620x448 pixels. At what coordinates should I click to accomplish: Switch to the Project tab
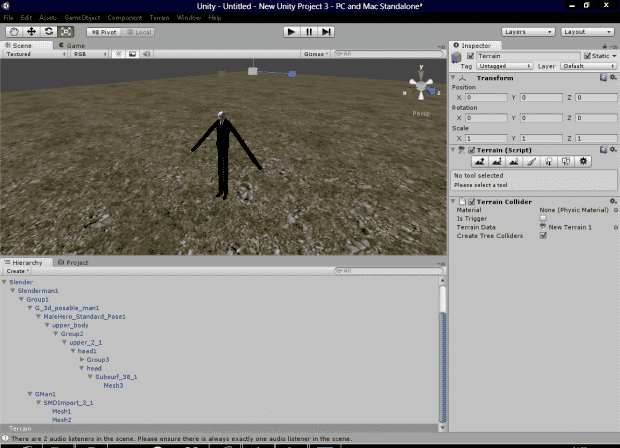pos(76,262)
